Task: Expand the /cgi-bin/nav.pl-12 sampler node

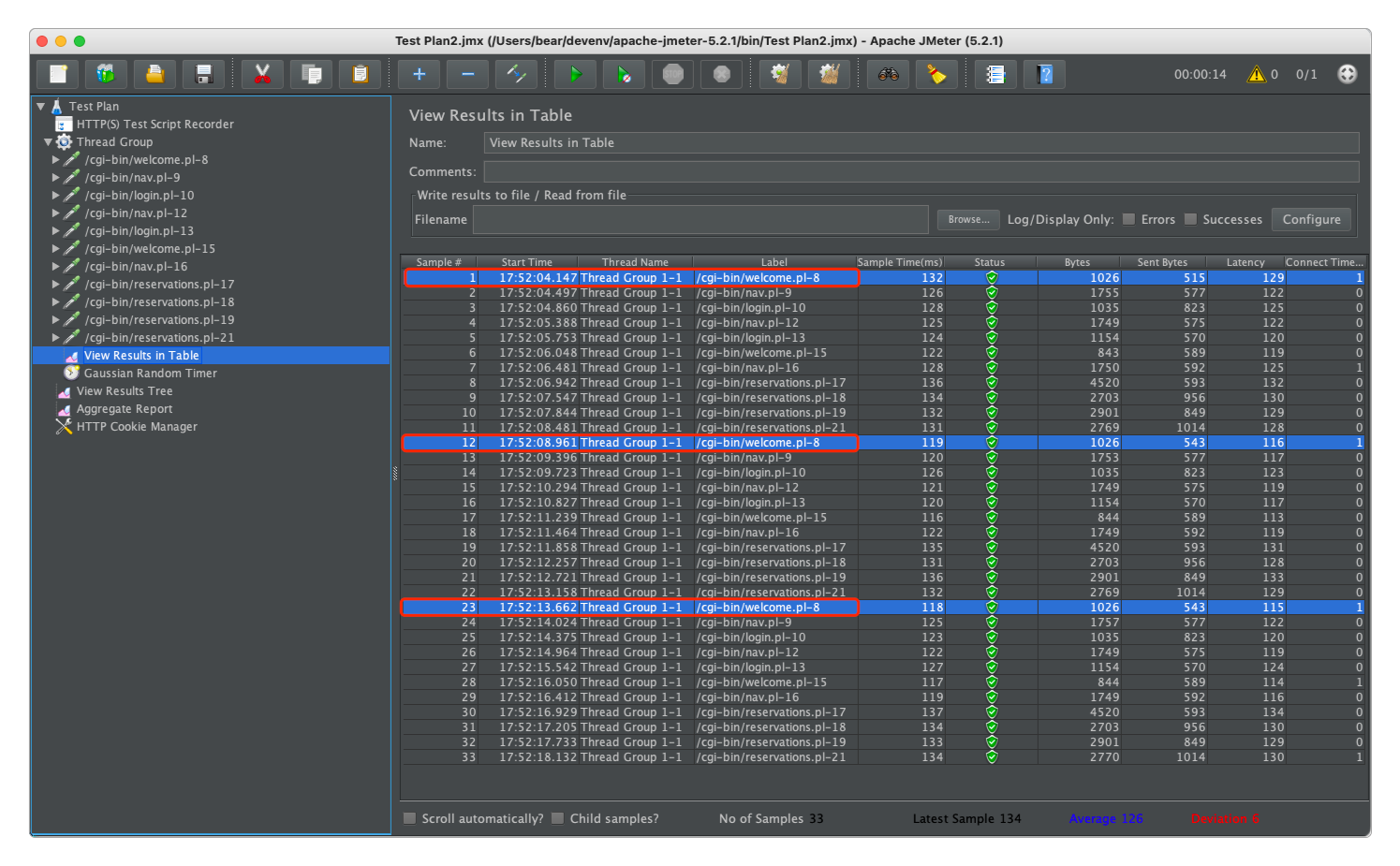Action: point(56,213)
